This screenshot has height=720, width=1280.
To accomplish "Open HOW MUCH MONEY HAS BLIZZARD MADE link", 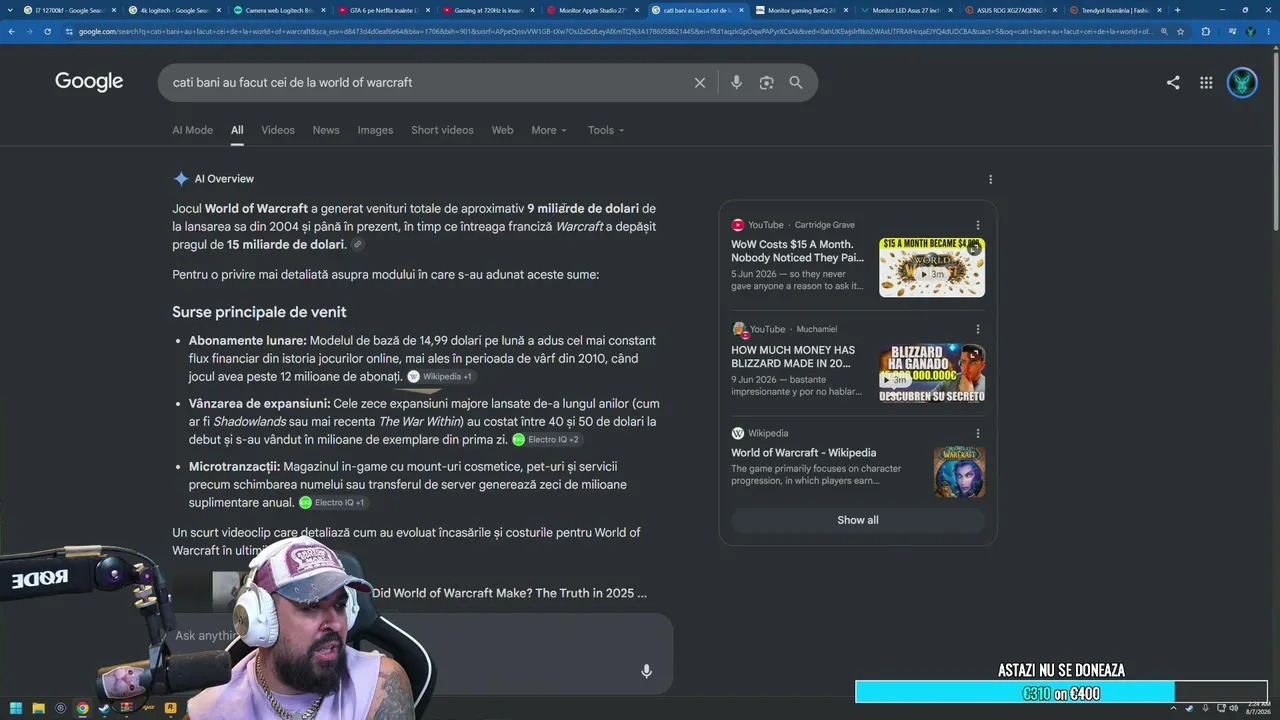I will (793, 357).
